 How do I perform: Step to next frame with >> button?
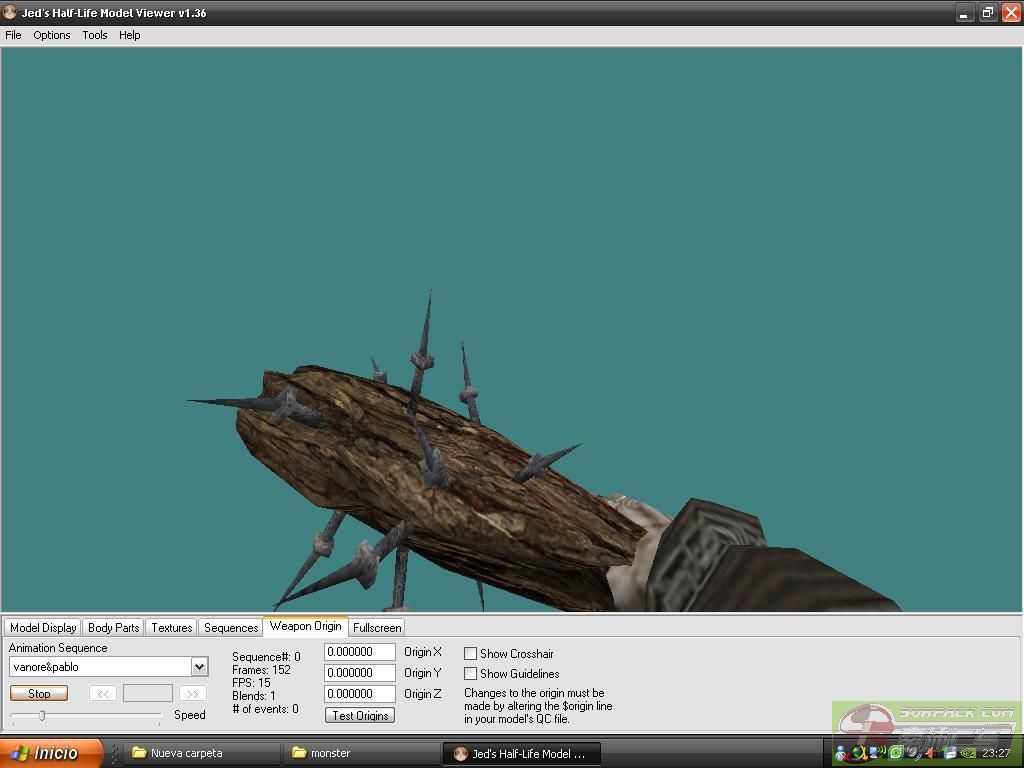click(x=193, y=694)
